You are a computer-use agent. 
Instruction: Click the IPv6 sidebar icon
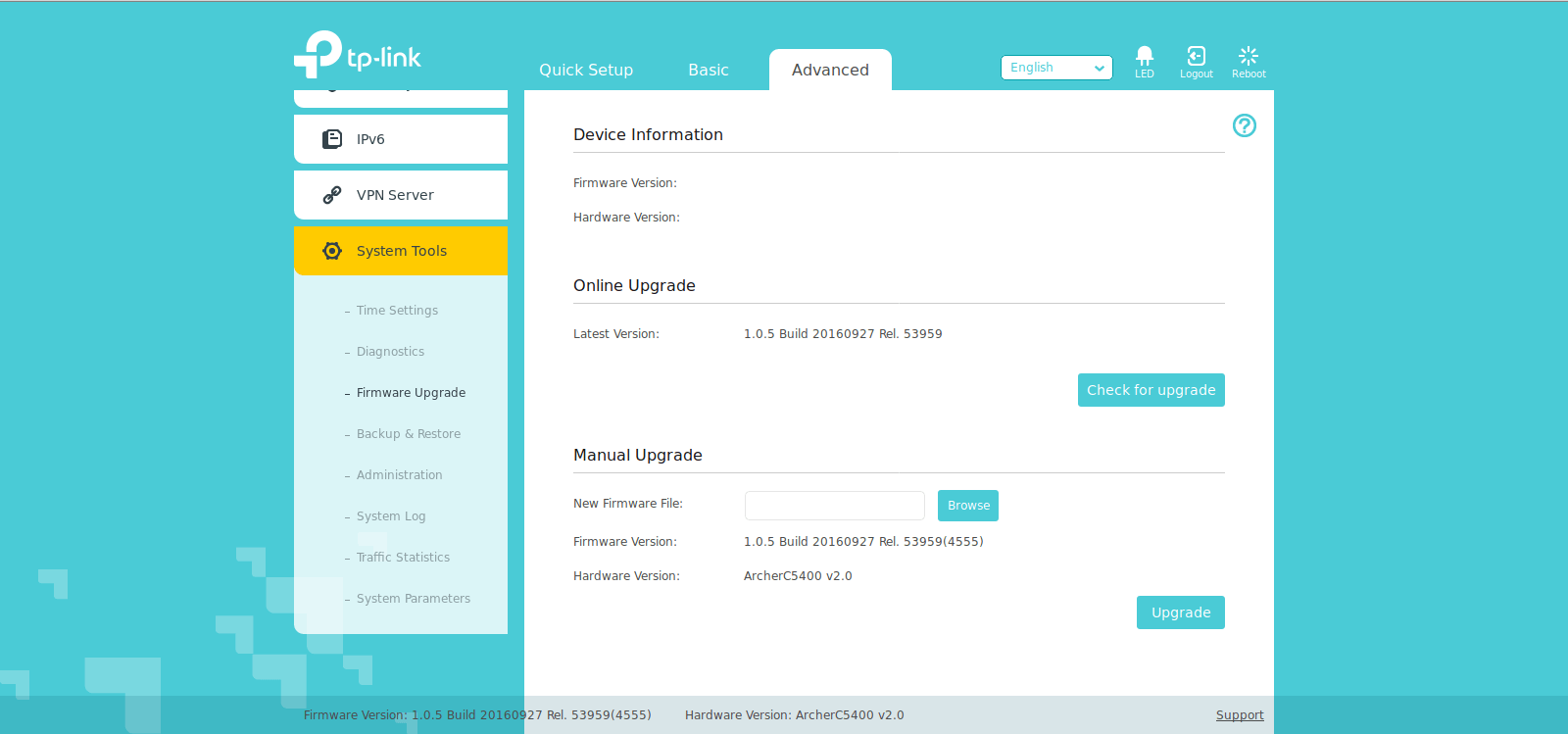click(332, 139)
